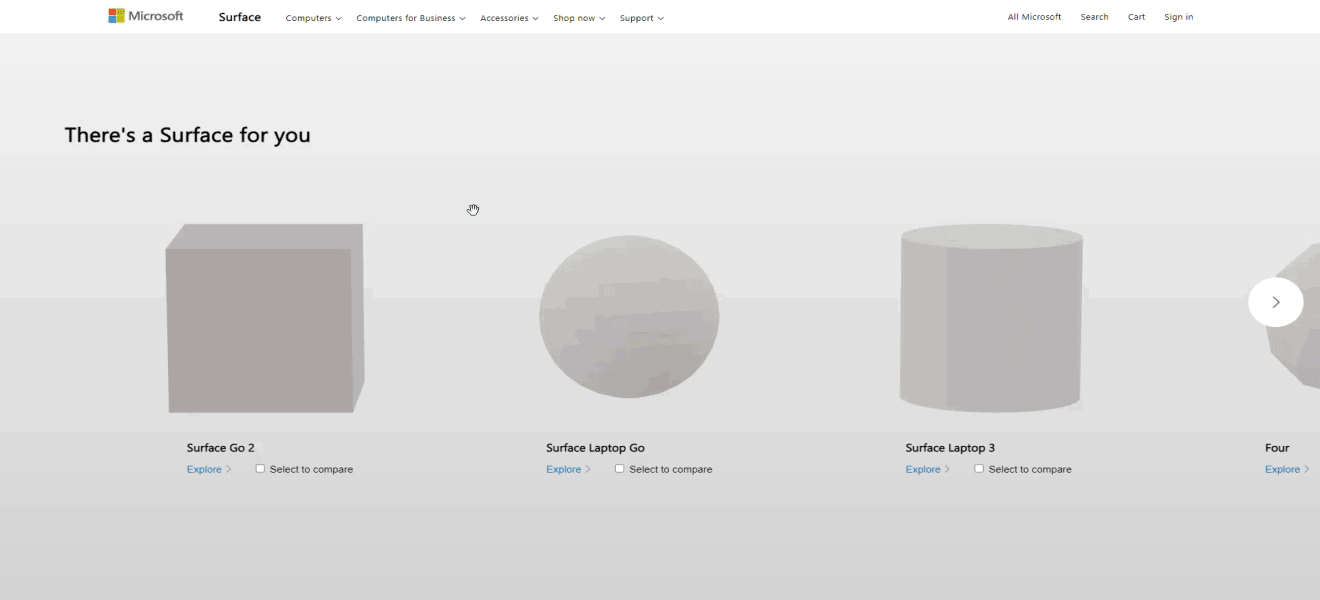The width and height of the screenshot is (1320, 600).
Task: Expand the Accessories menu
Action: [x=509, y=18]
